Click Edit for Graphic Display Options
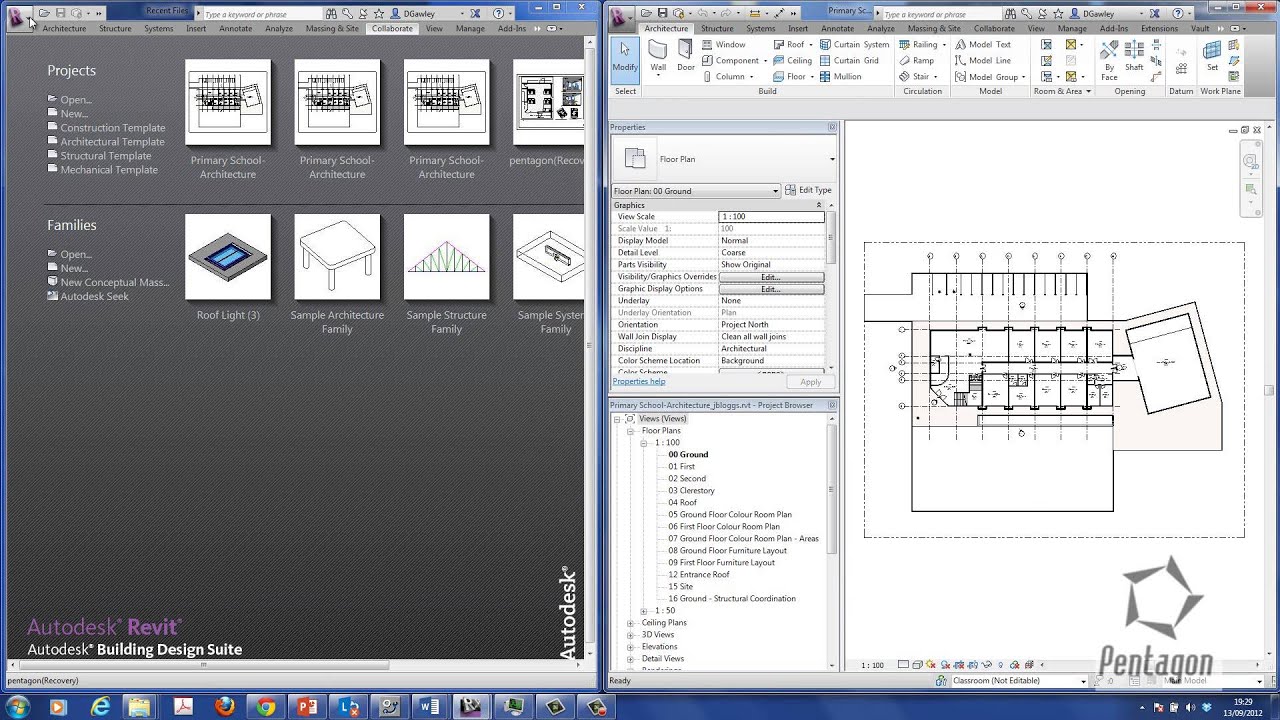1280x720 pixels. click(771, 289)
